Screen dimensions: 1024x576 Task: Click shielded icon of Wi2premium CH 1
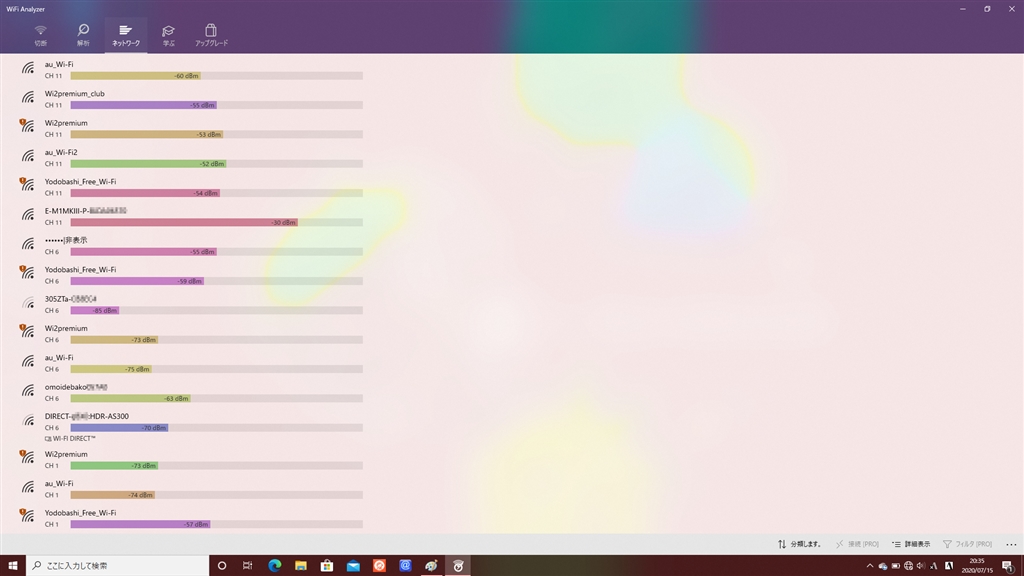coord(27,458)
